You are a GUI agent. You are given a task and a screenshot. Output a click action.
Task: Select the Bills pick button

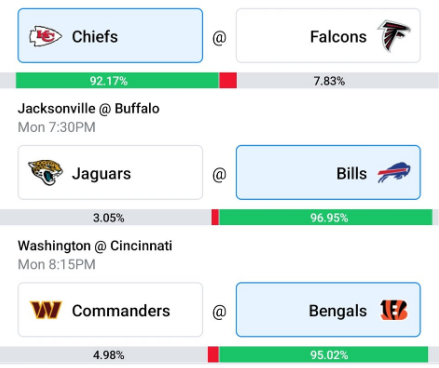click(328, 172)
